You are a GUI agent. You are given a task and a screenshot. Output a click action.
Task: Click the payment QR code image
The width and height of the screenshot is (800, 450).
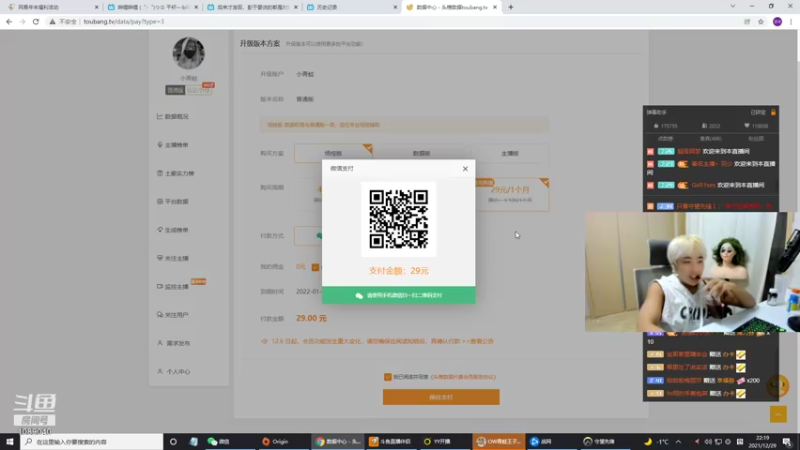tap(398, 219)
